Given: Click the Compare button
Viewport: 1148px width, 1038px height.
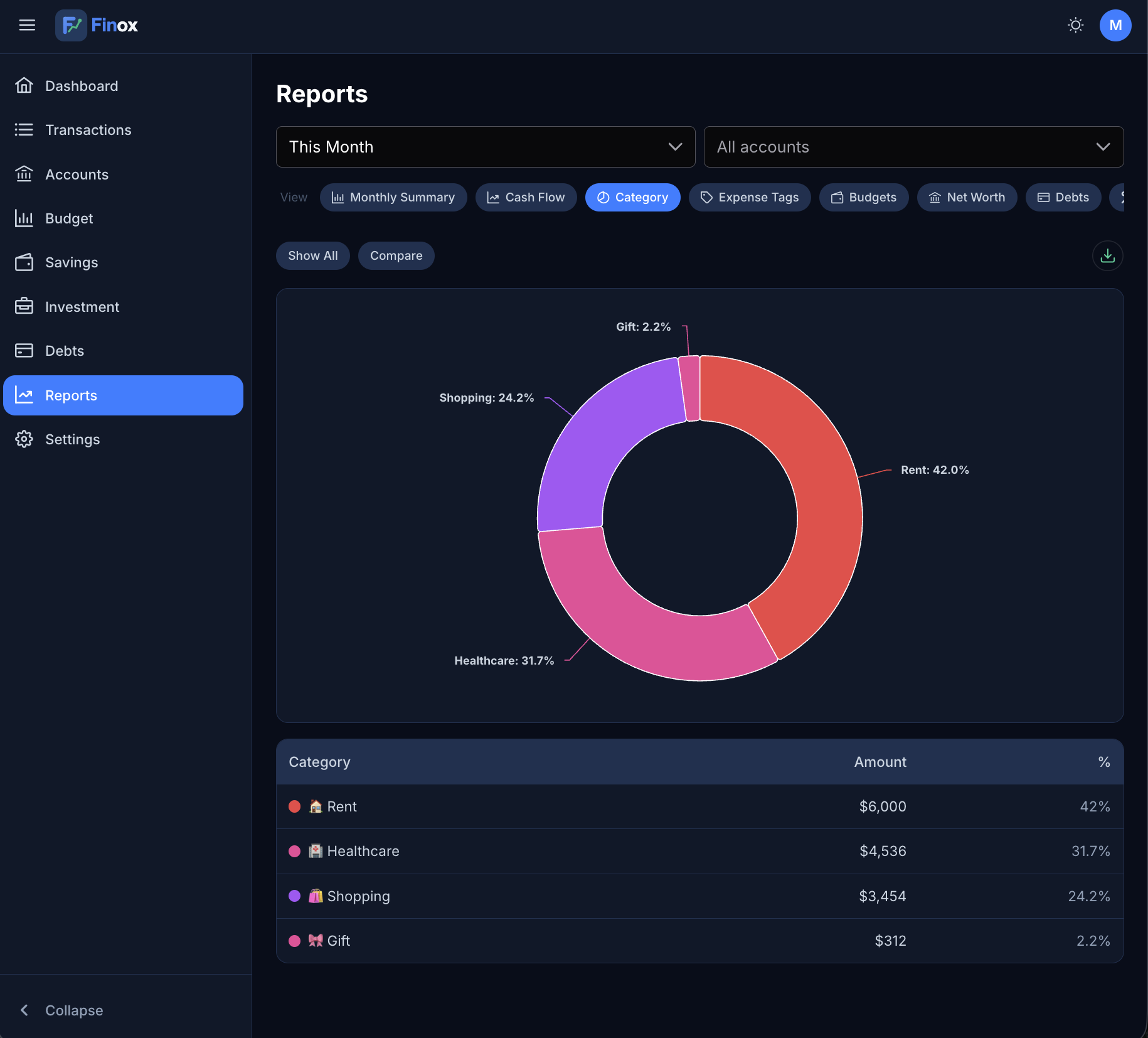Looking at the screenshot, I should click(396, 255).
